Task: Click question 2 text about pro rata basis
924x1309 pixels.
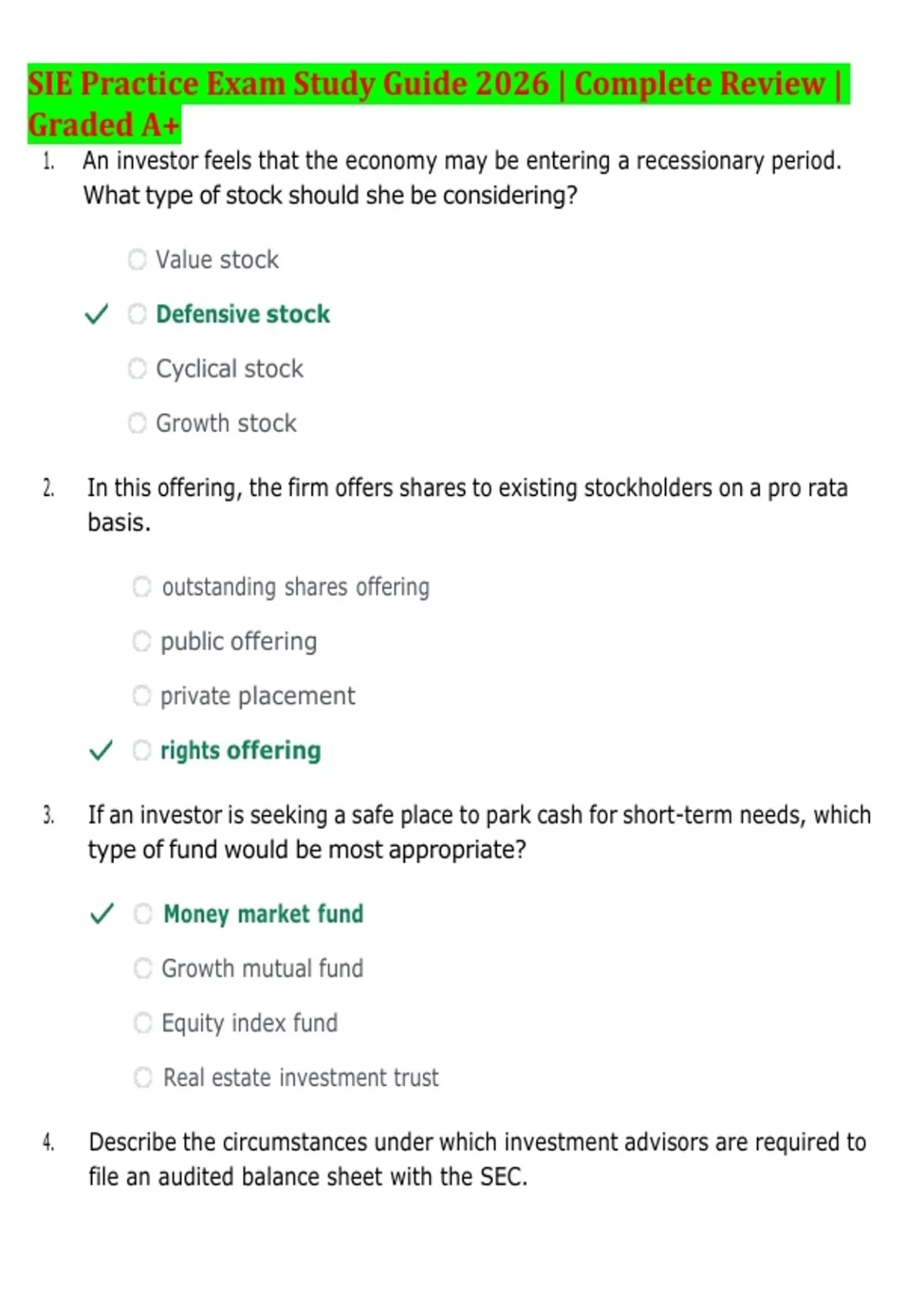Action: [467, 505]
